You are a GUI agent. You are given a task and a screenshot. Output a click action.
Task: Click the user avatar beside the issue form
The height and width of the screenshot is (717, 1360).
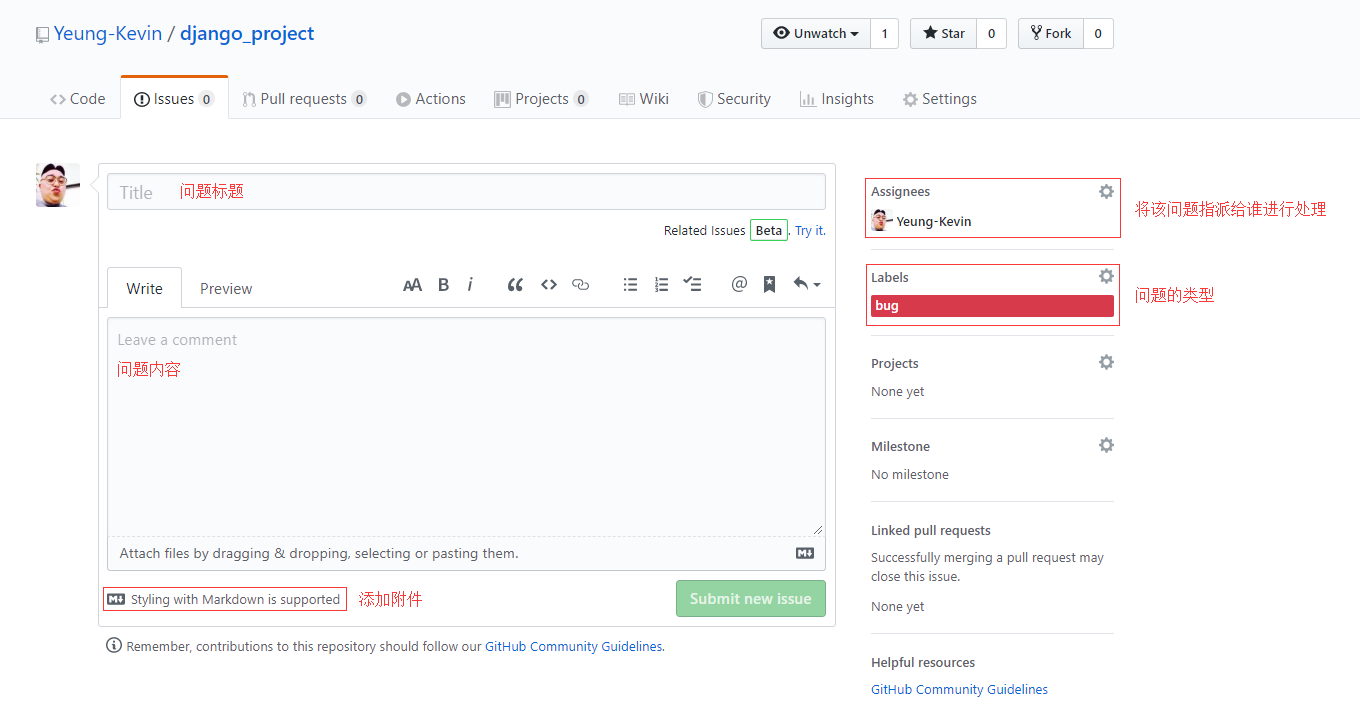pos(58,185)
